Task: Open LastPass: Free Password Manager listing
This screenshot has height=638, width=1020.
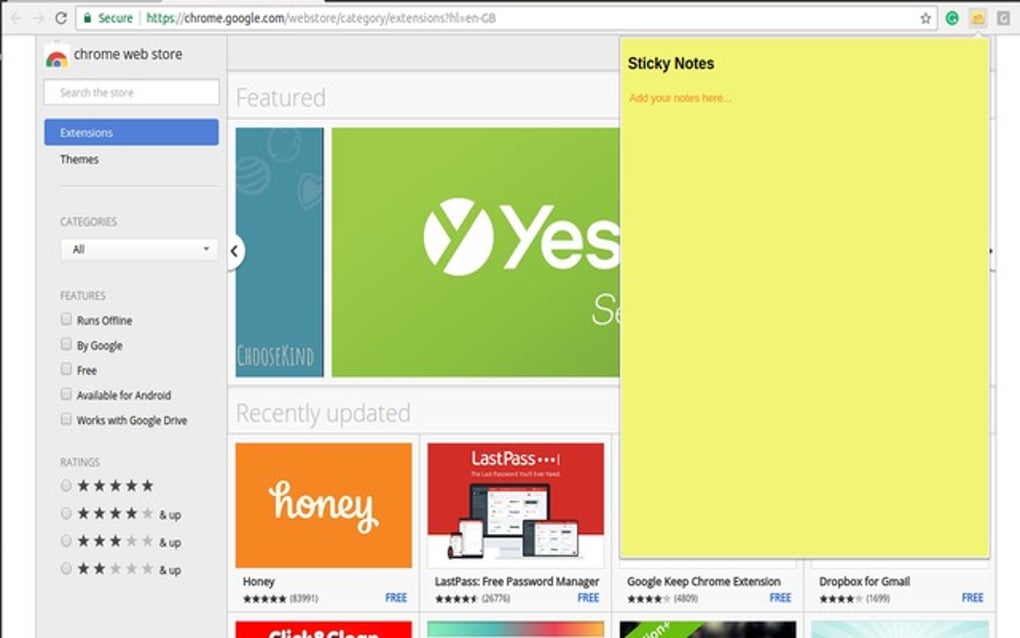Action: coord(515,503)
